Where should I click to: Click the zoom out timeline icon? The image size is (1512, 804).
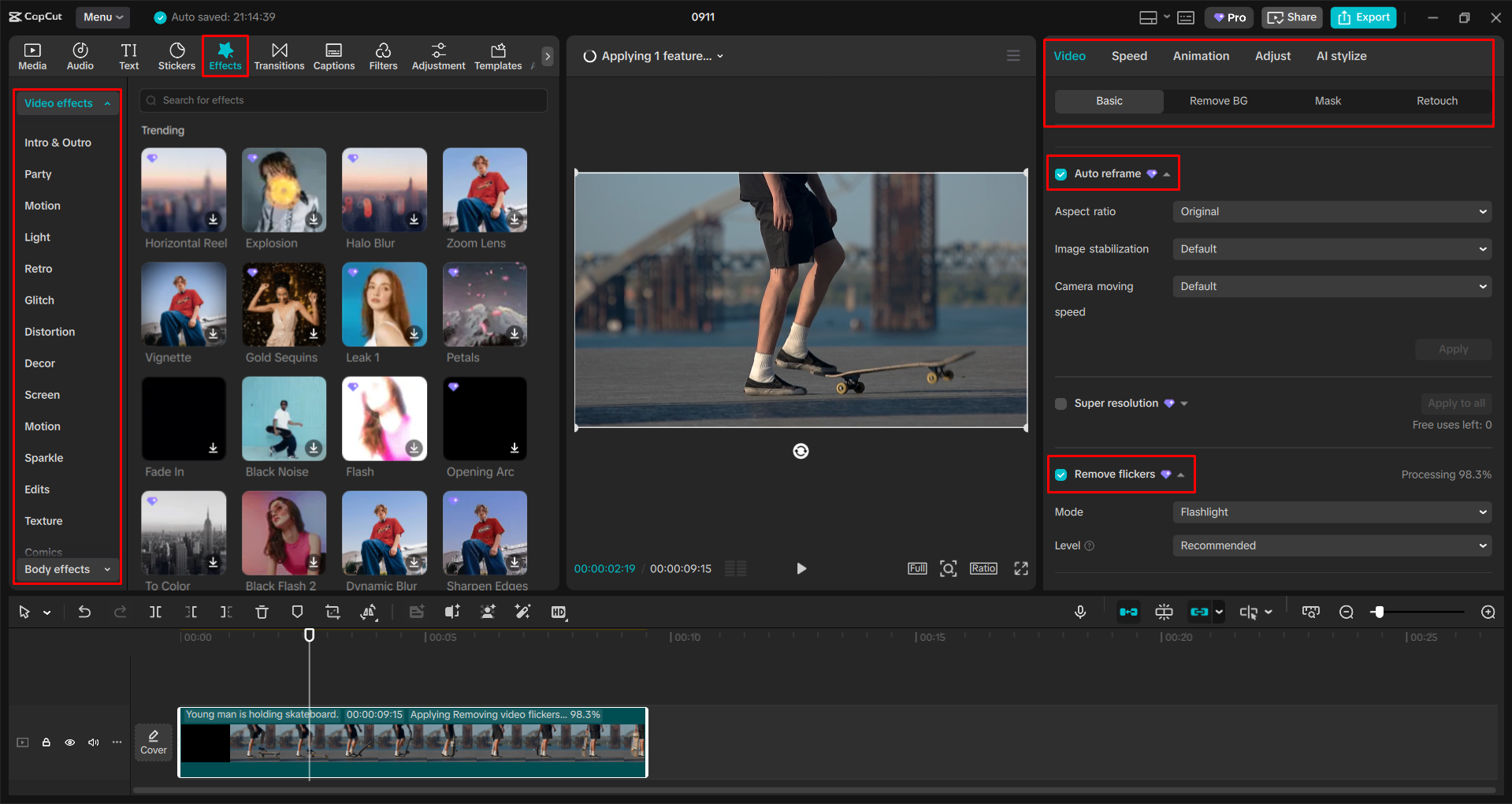coord(1347,612)
